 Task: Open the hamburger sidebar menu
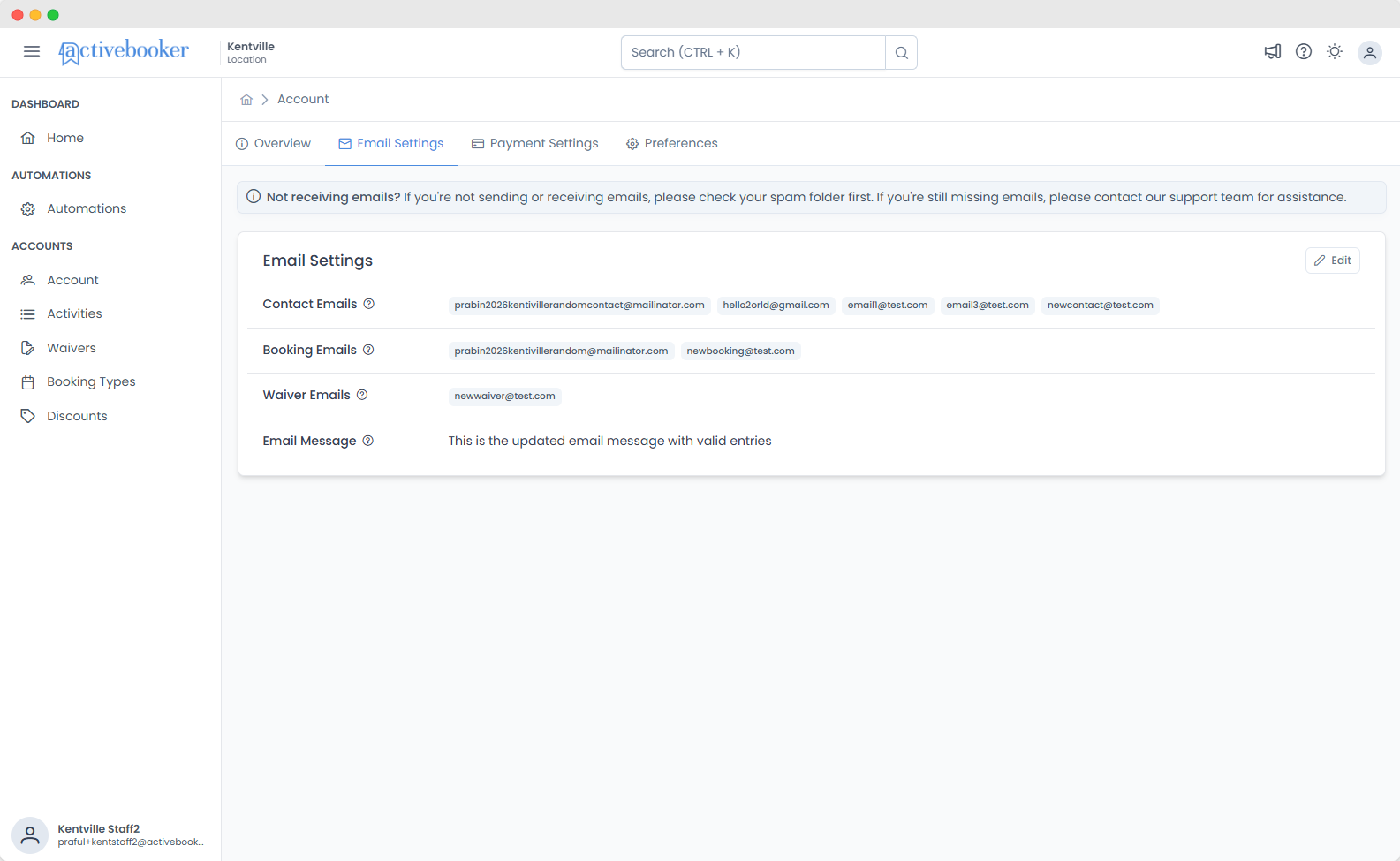32,51
